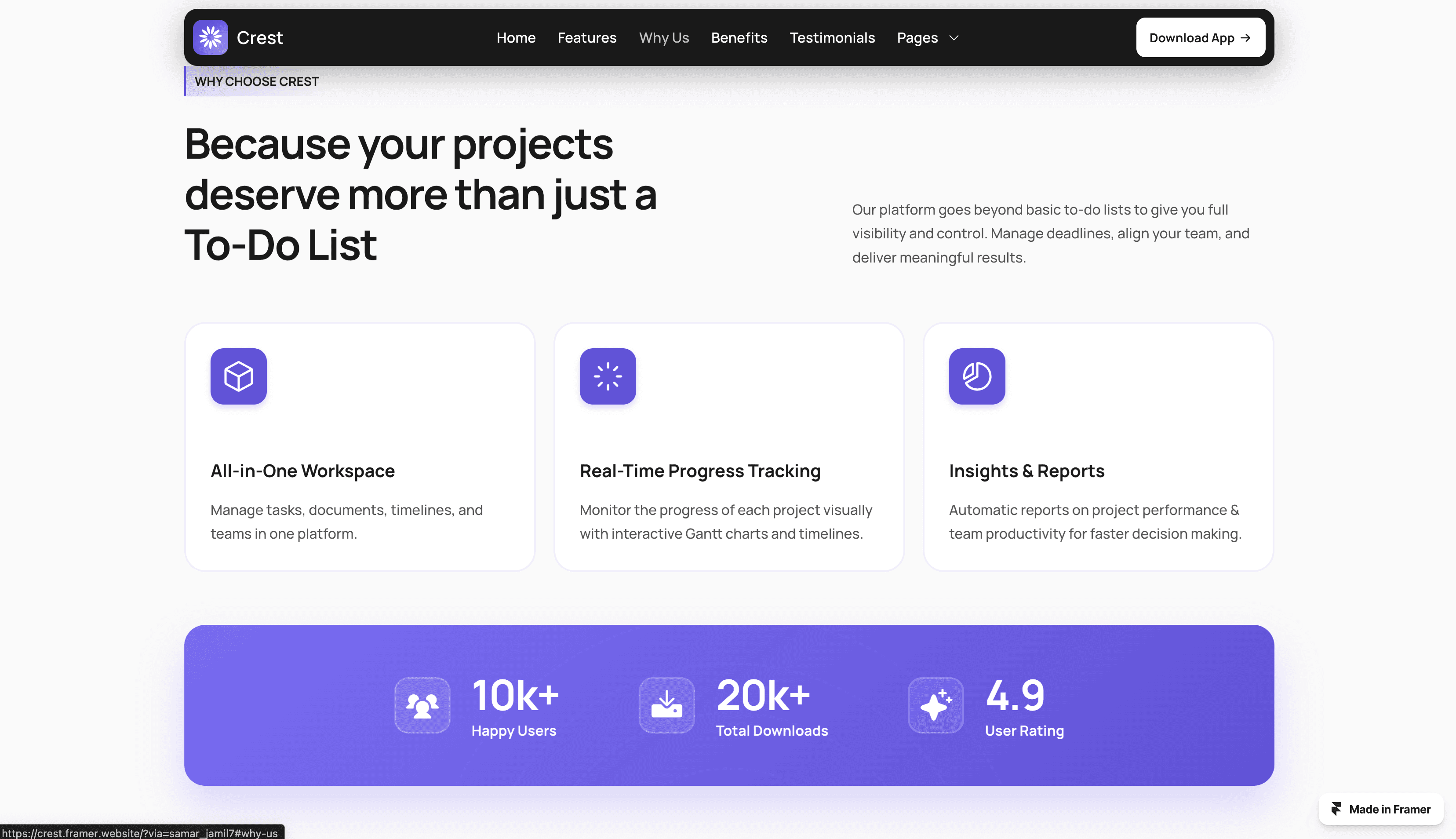Click the Crest brand name text
The width and height of the screenshot is (1456, 839).
click(x=260, y=38)
